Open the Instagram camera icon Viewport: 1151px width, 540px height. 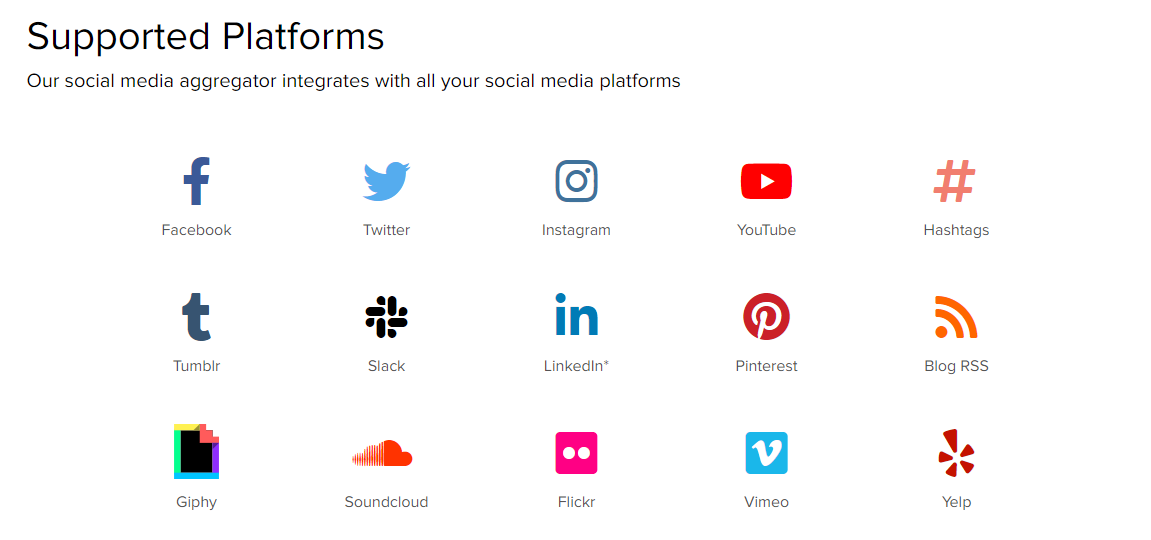pos(576,180)
